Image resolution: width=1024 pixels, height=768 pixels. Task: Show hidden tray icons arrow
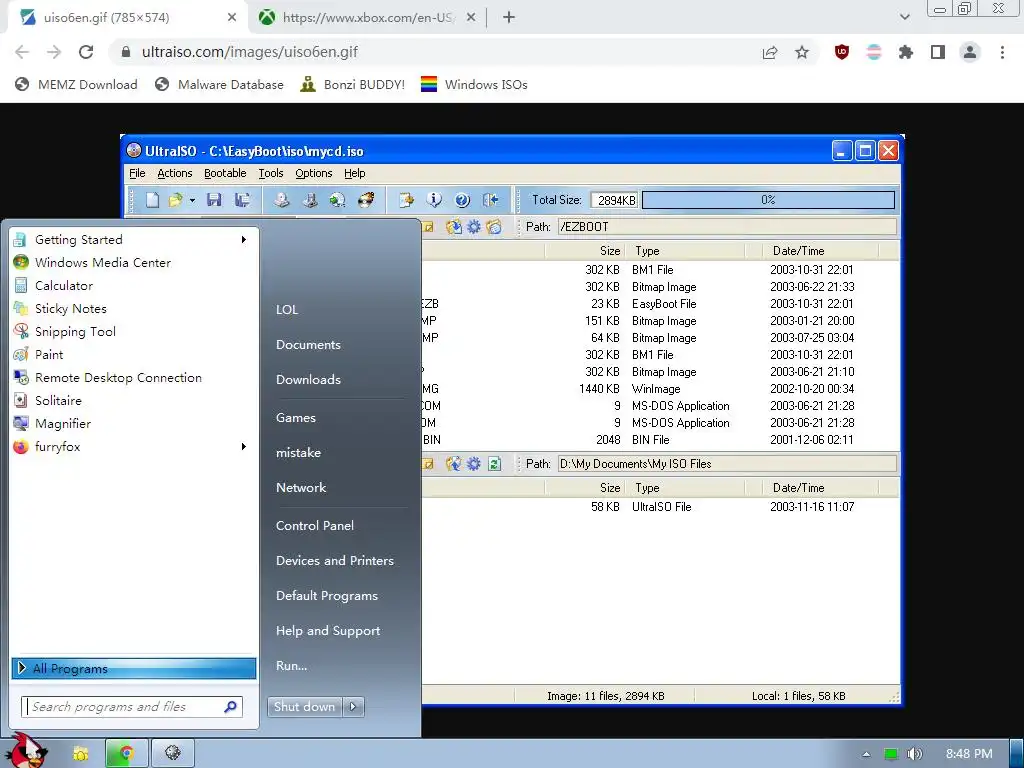[866, 754]
